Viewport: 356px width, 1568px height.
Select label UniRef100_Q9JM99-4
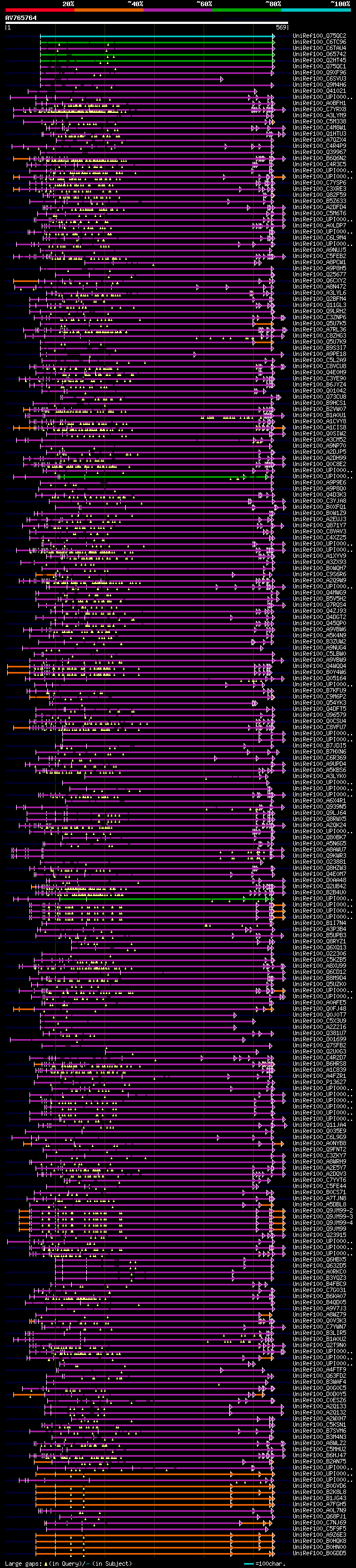click(323, 1223)
